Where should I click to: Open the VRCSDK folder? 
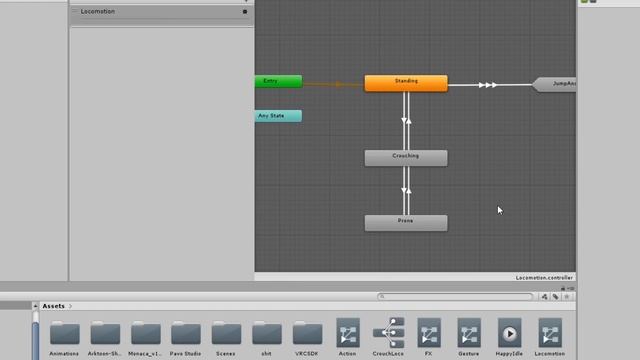307,338
